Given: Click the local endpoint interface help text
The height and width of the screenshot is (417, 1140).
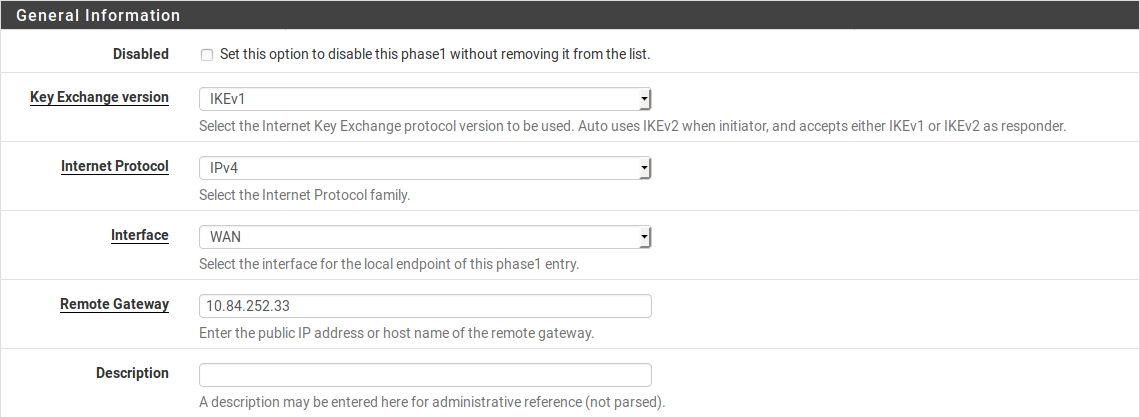Looking at the screenshot, I should (389, 265).
